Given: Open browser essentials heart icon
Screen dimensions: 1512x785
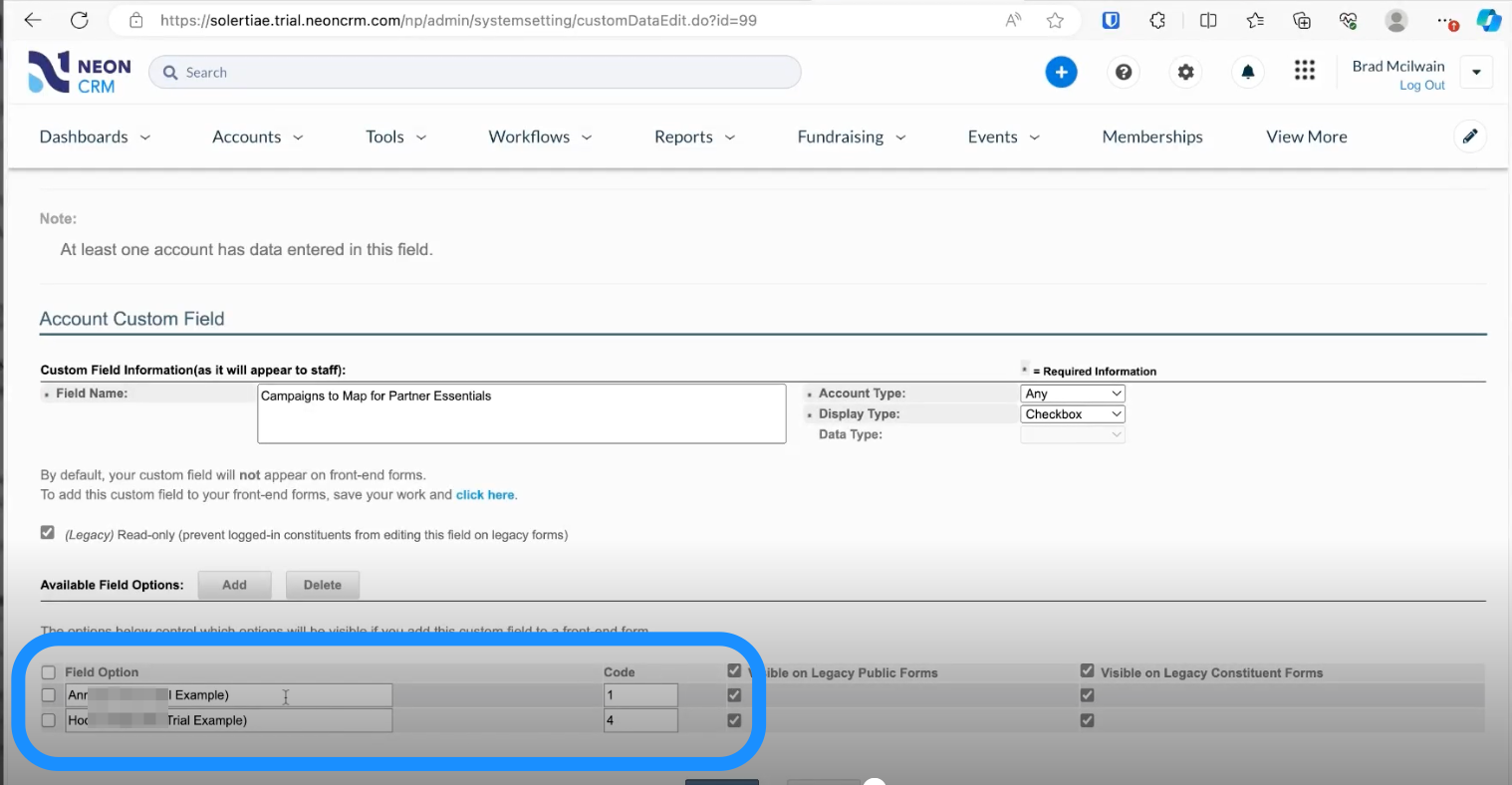Looking at the screenshot, I should coord(1349,20).
